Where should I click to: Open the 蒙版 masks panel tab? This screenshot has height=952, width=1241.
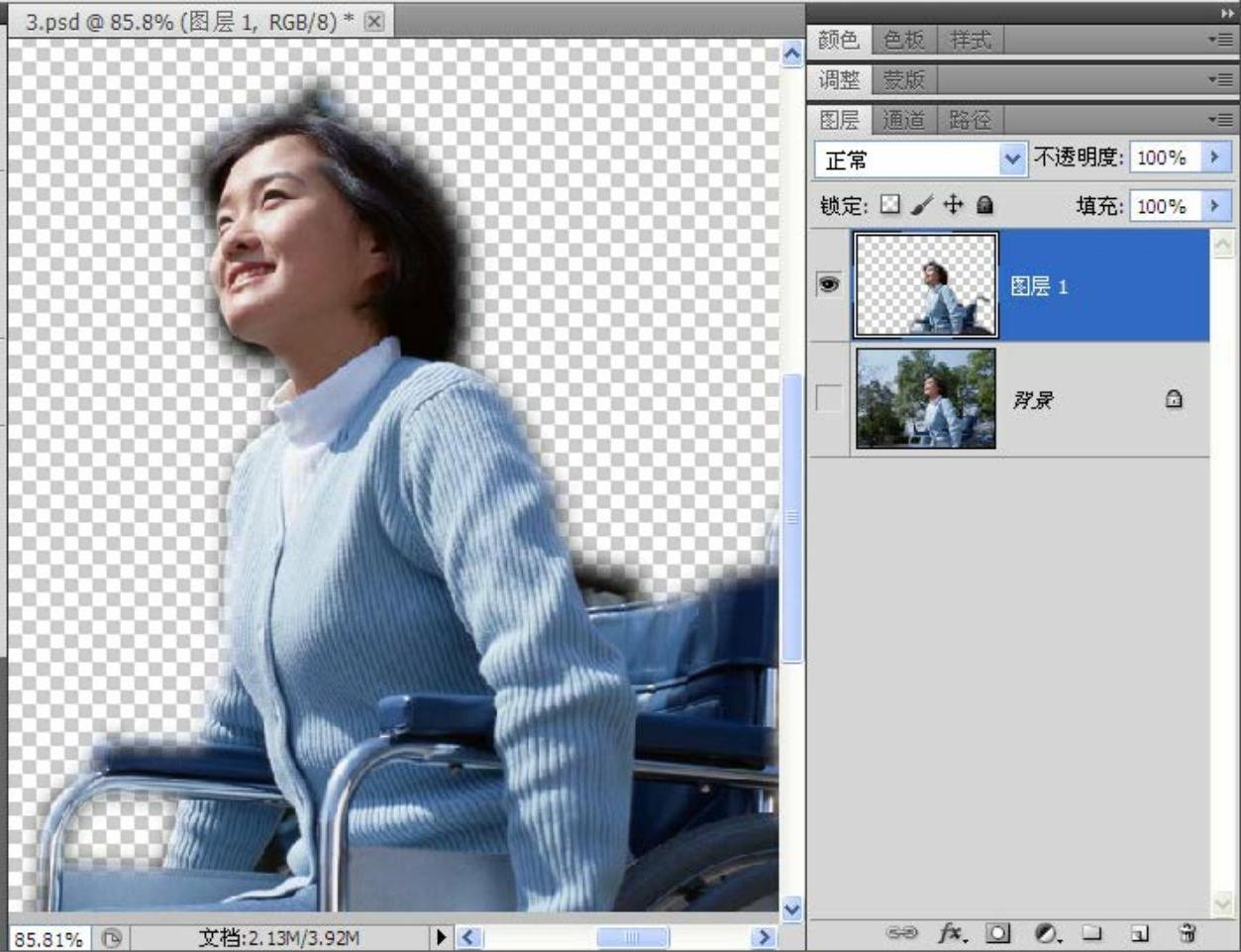tap(903, 80)
